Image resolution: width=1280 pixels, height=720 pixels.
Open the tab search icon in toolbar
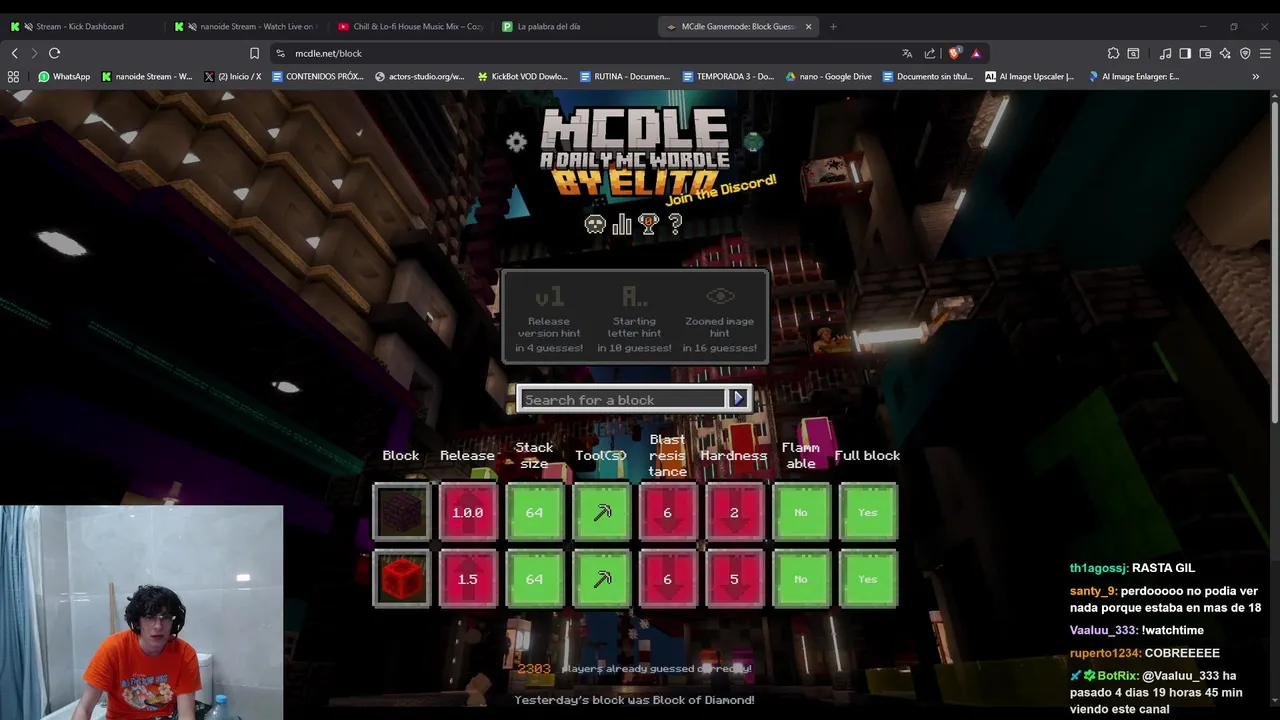1133,53
